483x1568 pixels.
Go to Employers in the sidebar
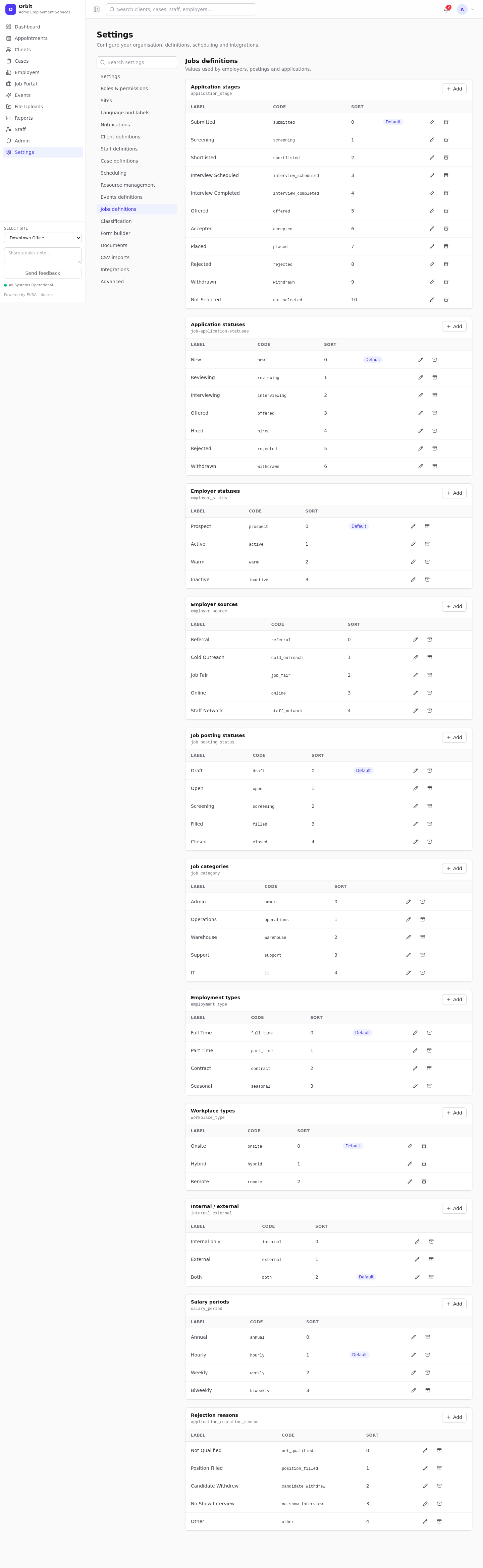click(43, 72)
